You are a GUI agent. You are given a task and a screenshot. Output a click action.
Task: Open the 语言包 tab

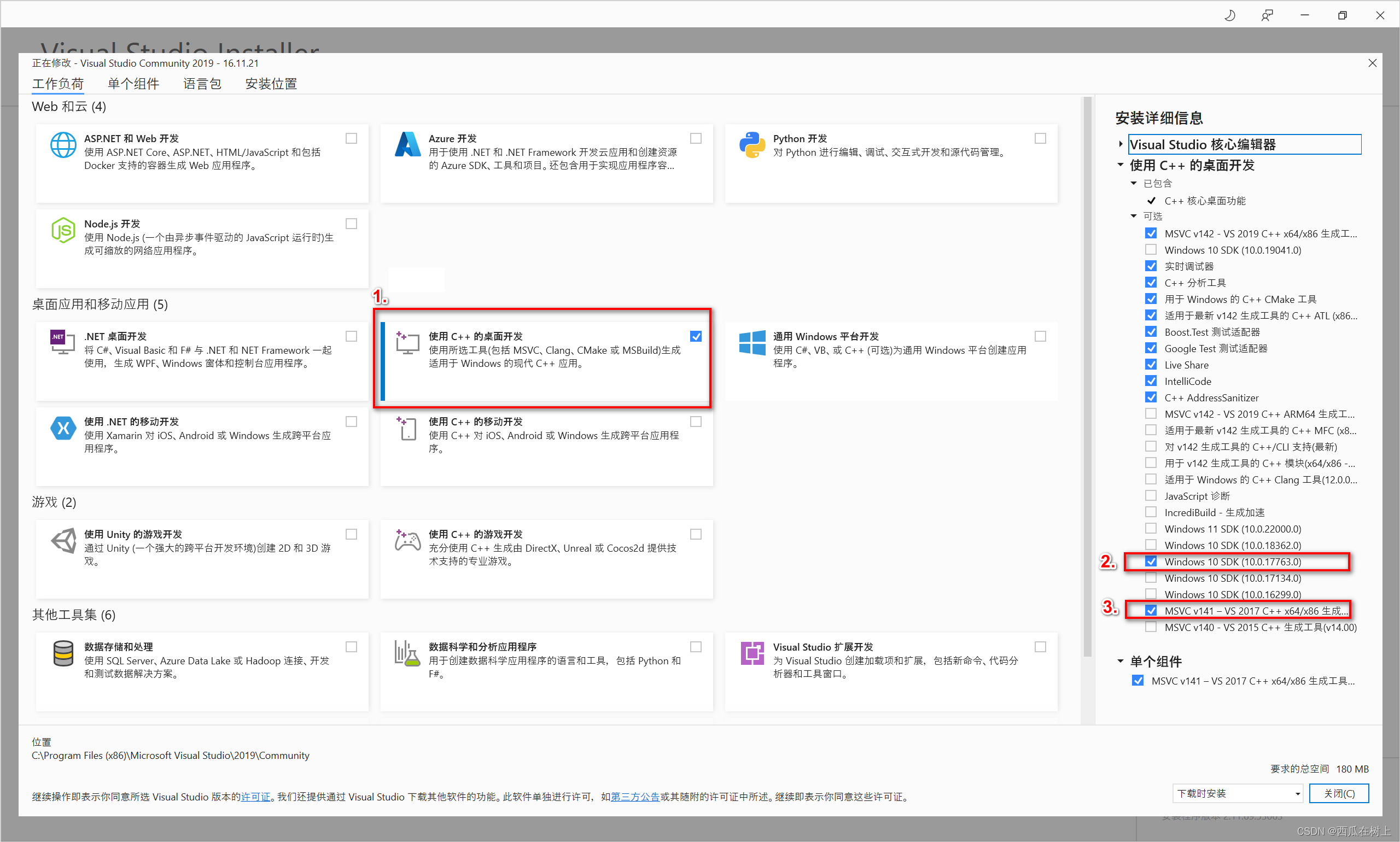[x=202, y=84]
